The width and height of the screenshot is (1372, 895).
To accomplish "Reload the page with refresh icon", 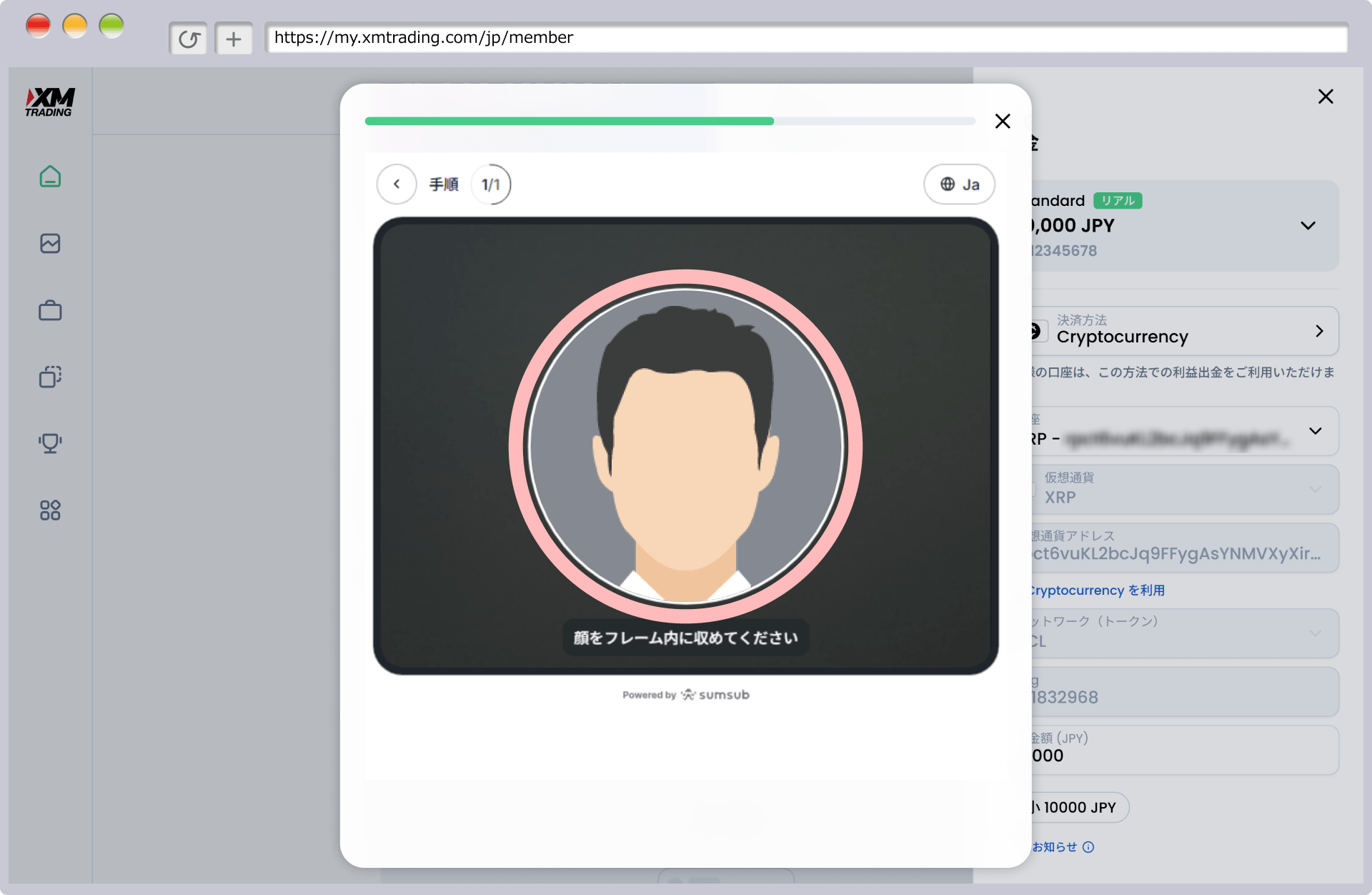I will point(189,39).
